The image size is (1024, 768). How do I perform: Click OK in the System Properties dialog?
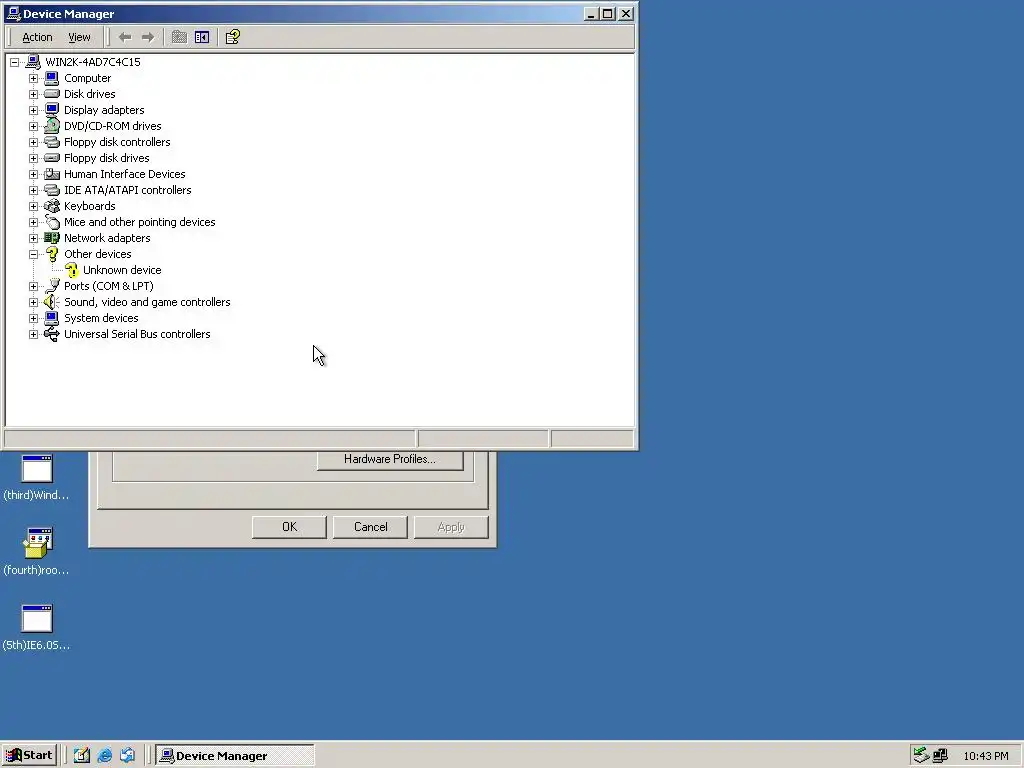pos(289,527)
